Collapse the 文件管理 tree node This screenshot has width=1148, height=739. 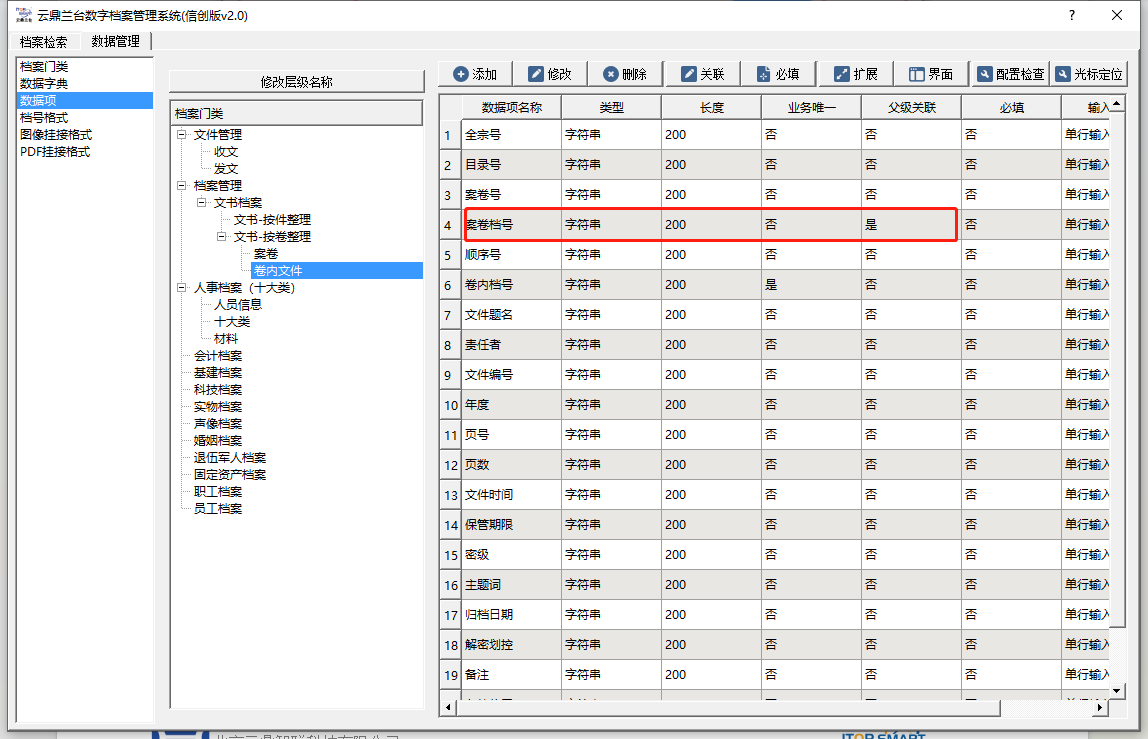click(181, 135)
